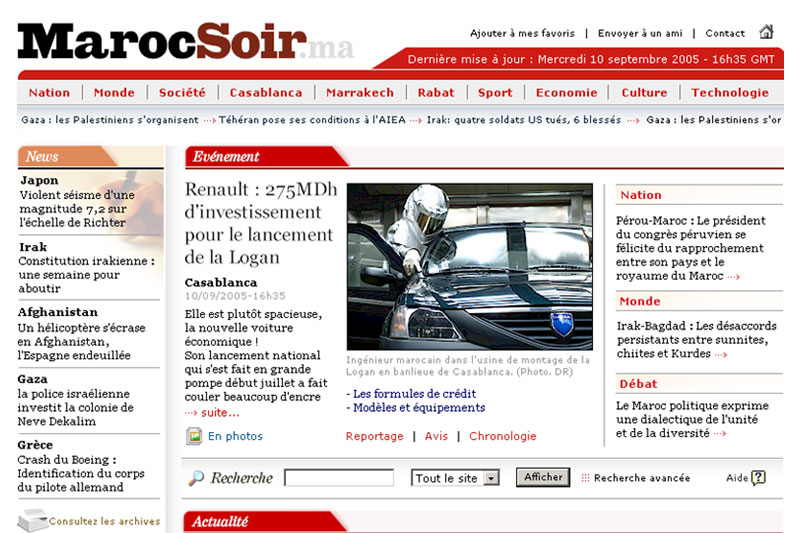Click the MarocSoir.ma logo
This screenshot has width=800, height=533.
click(186, 41)
